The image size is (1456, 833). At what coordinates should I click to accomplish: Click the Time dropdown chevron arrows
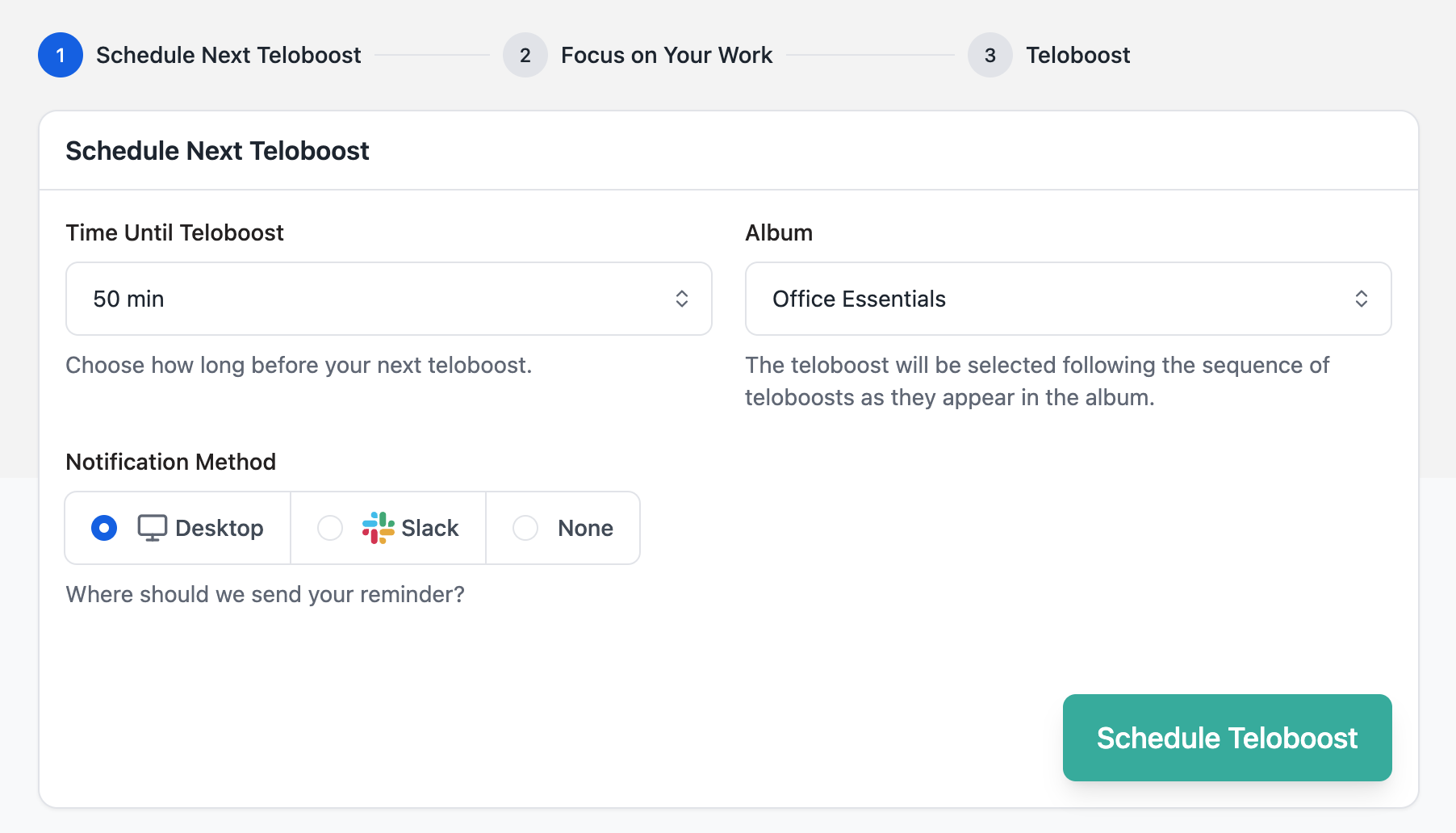(x=682, y=299)
